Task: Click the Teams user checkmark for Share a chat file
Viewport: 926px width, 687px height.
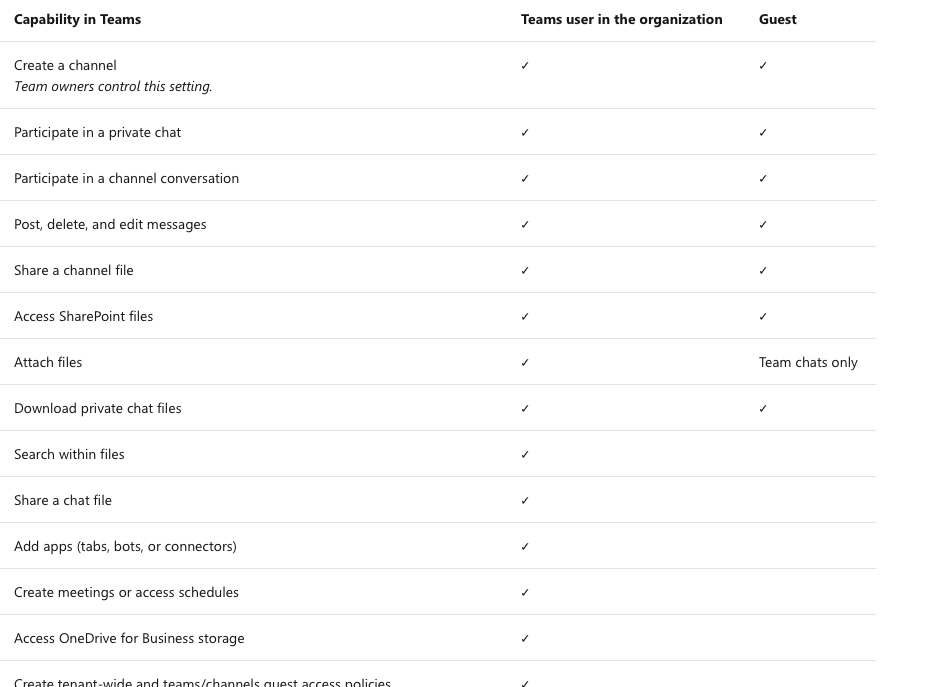Action: coord(525,501)
